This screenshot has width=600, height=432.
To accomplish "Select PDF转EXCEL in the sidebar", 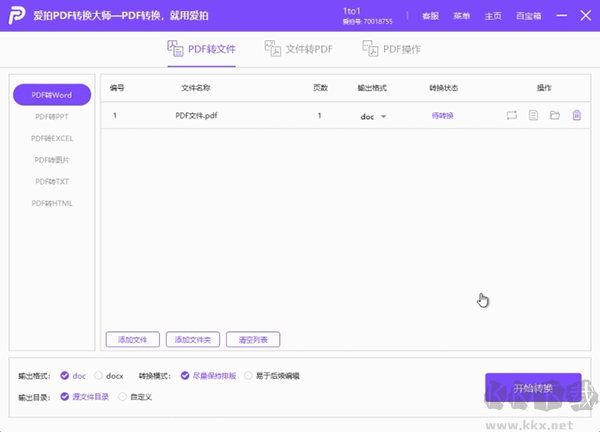I will pyautogui.click(x=52, y=138).
